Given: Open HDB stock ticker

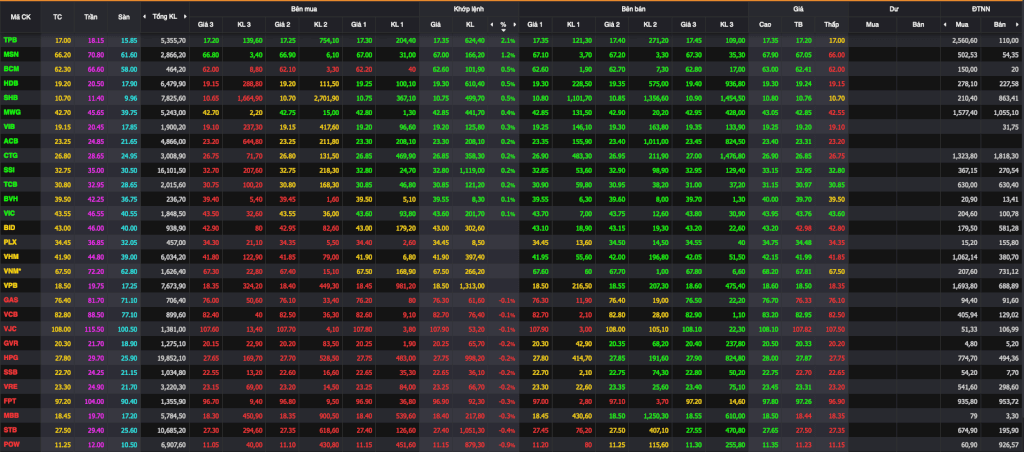Looking at the screenshot, I should [x=10, y=83].
